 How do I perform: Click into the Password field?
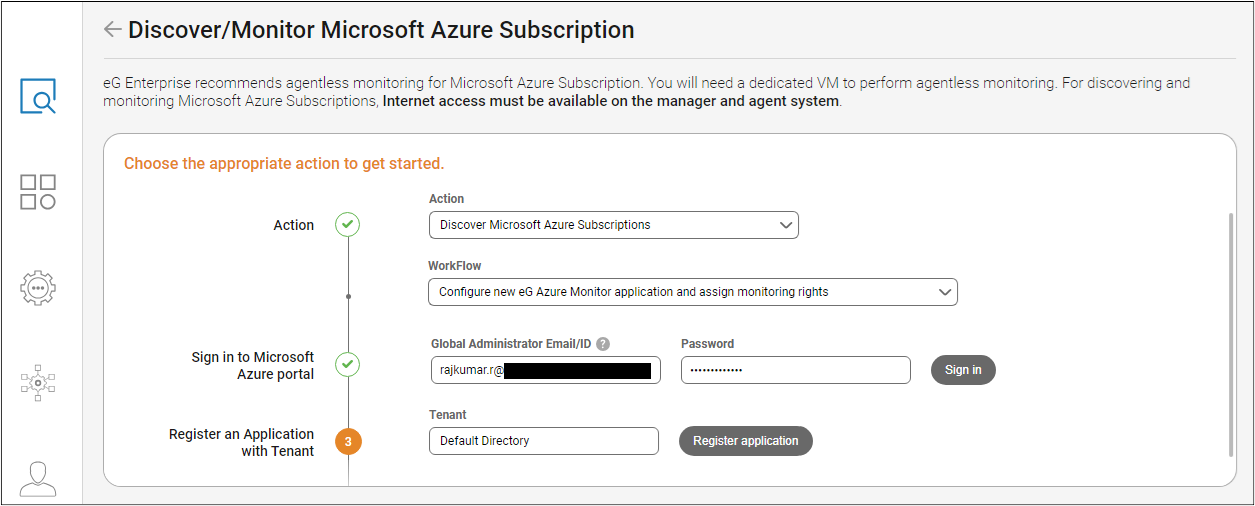[x=795, y=370]
